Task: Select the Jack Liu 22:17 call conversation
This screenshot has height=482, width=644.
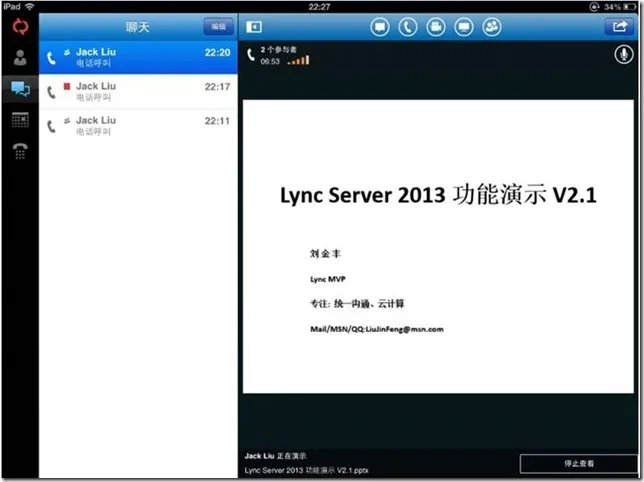Action: coord(138,91)
